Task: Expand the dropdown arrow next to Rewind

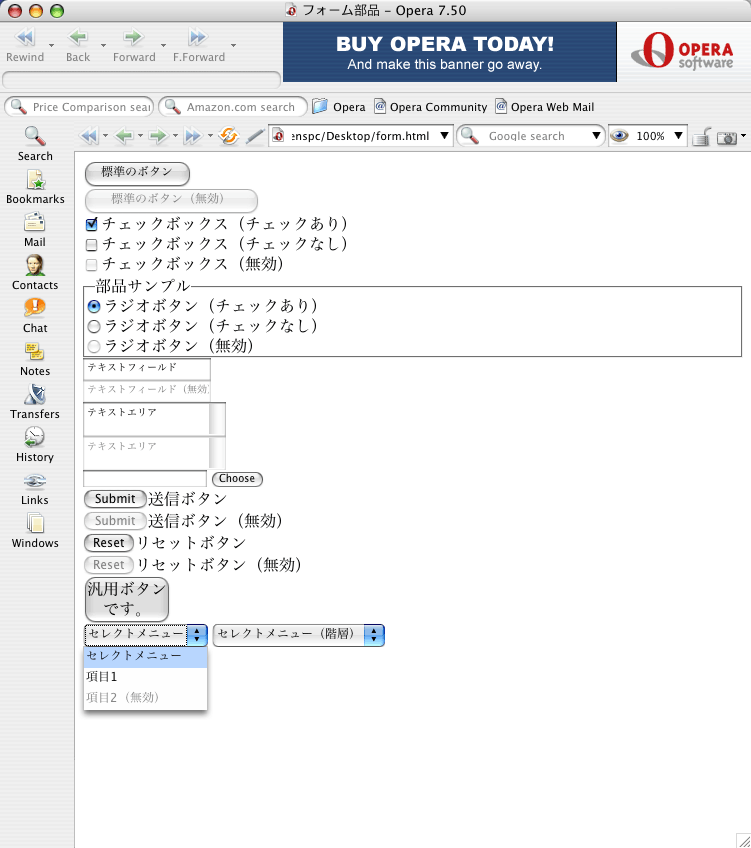Action: pyautogui.click(x=51, y=45)
